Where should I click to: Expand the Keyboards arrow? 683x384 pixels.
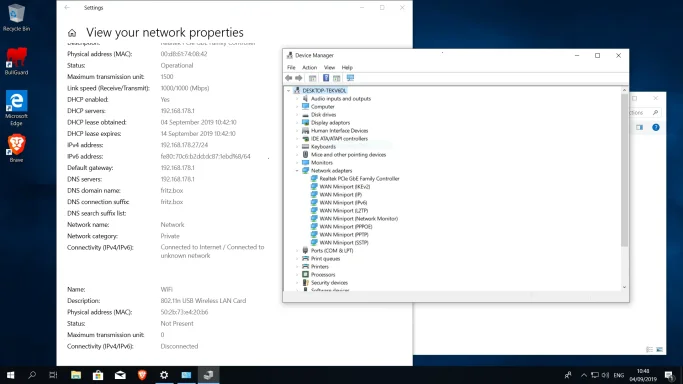298,147
